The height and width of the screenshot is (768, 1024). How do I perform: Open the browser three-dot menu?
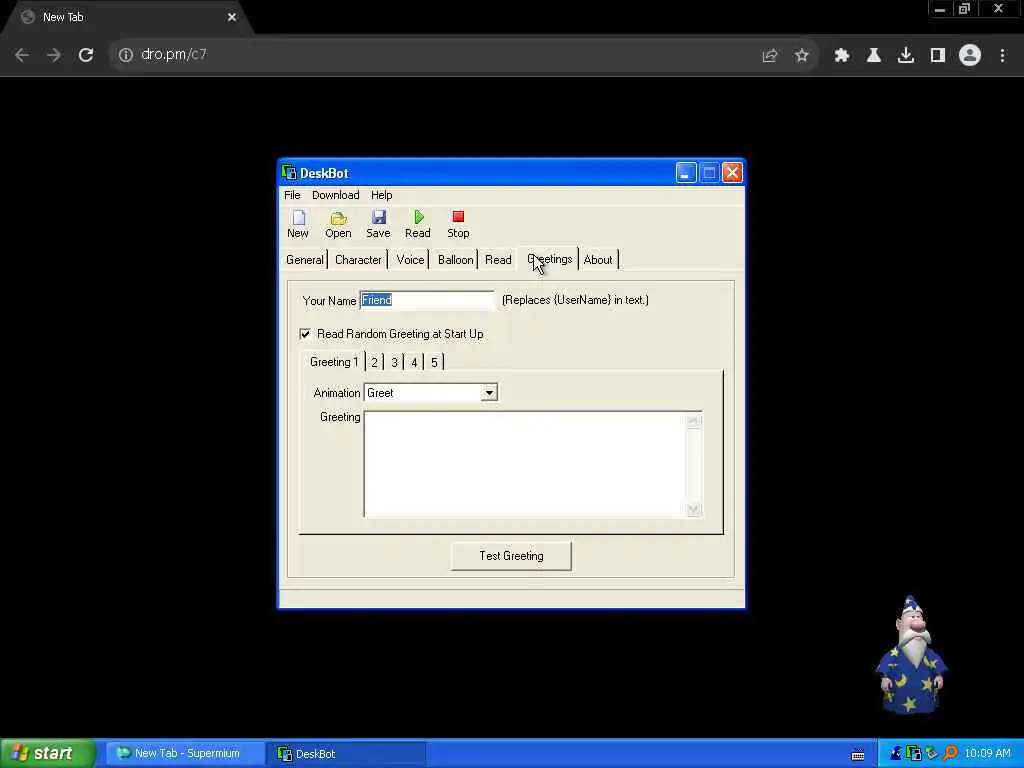pos(1002,56)
